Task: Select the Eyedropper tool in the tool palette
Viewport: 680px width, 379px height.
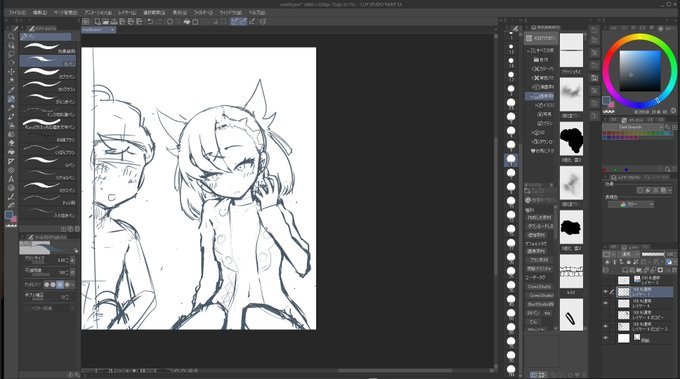Action: [x=11, y=90]
